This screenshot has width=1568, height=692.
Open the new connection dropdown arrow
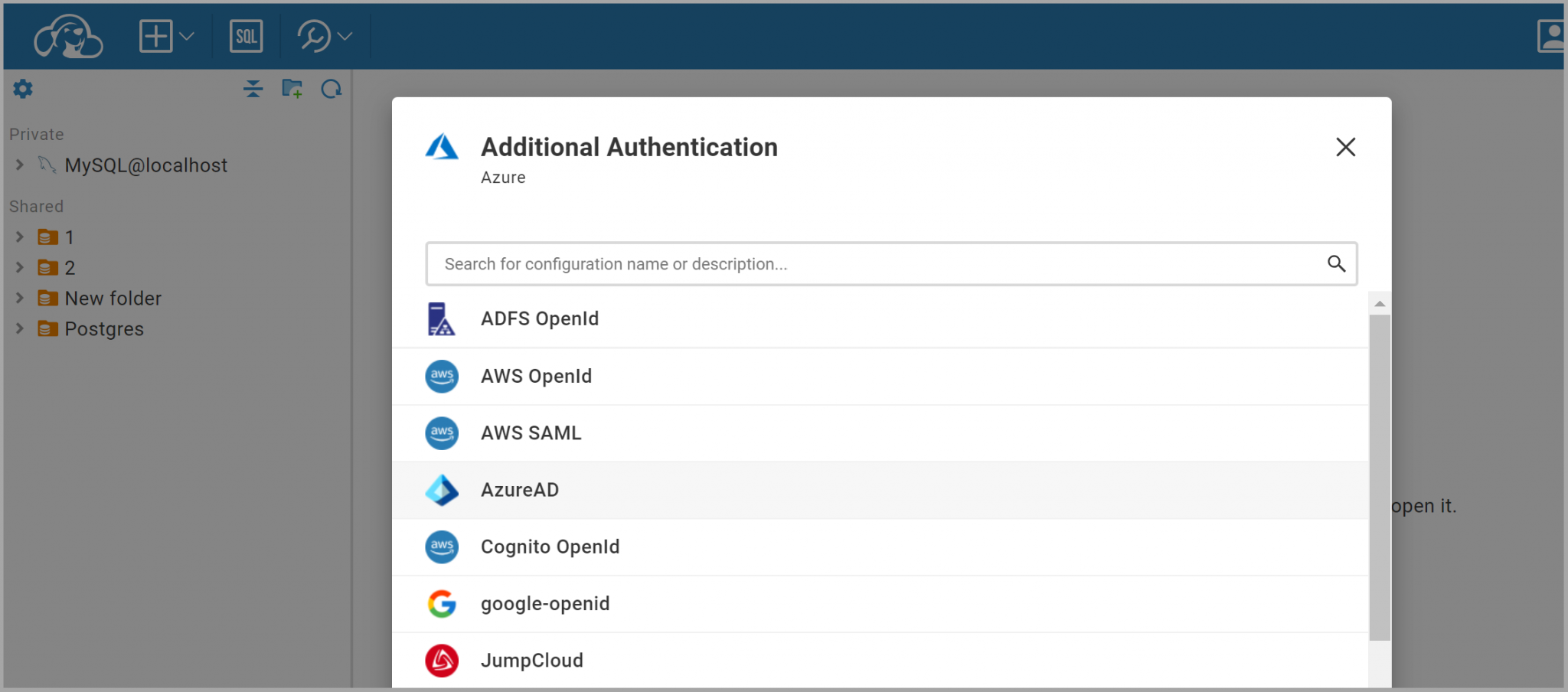tap(186, 35)
